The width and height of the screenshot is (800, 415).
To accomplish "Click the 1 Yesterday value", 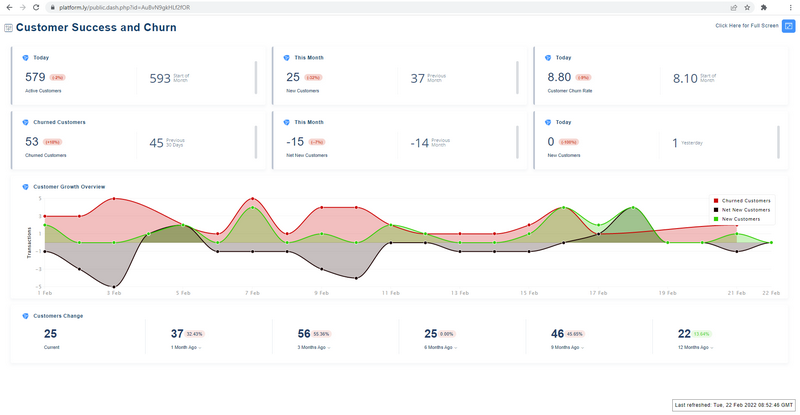I will pyautogui.click(x=675, y=143).
